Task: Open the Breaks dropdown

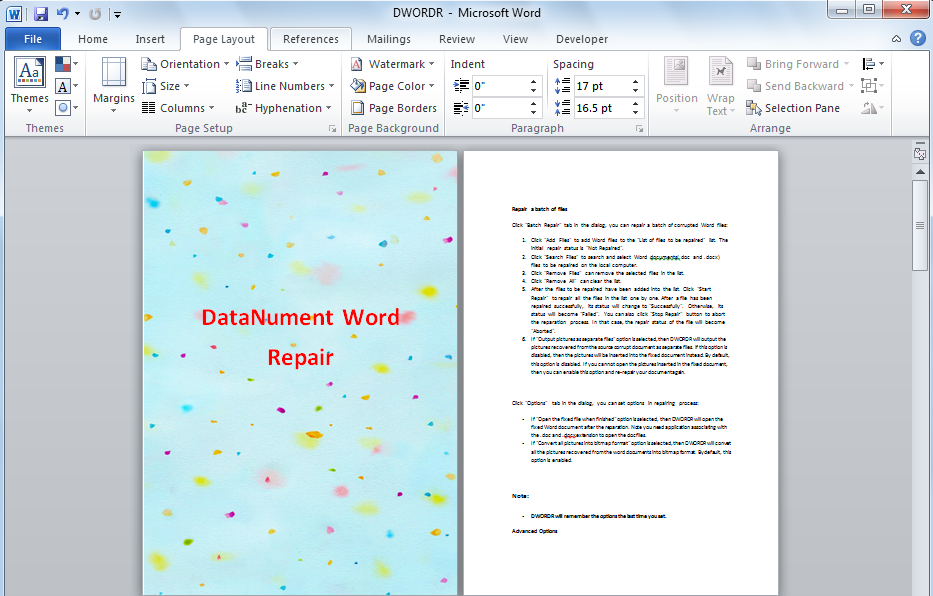Action: [266, 63]
